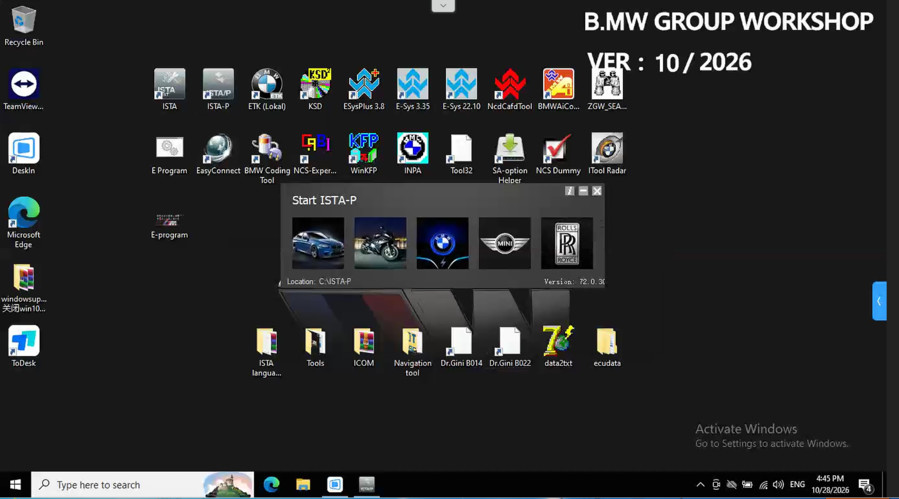Open the ecudata folder
The width and height of the screenshot is (899, 499).
(x=607, y=341)
